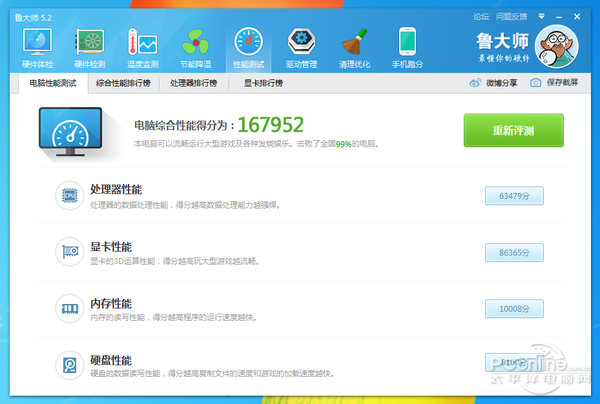Click the 63479分 processor score button
The height and width of the screenshot is (404, 600).
[514, 196]
